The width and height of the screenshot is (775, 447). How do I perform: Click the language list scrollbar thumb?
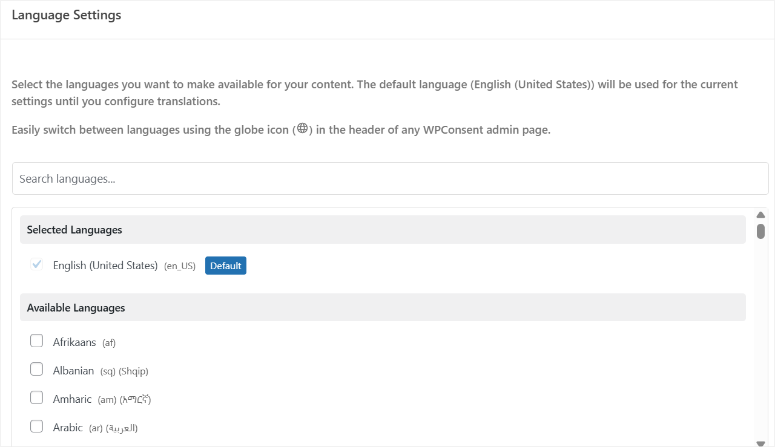tap(761, 231)
